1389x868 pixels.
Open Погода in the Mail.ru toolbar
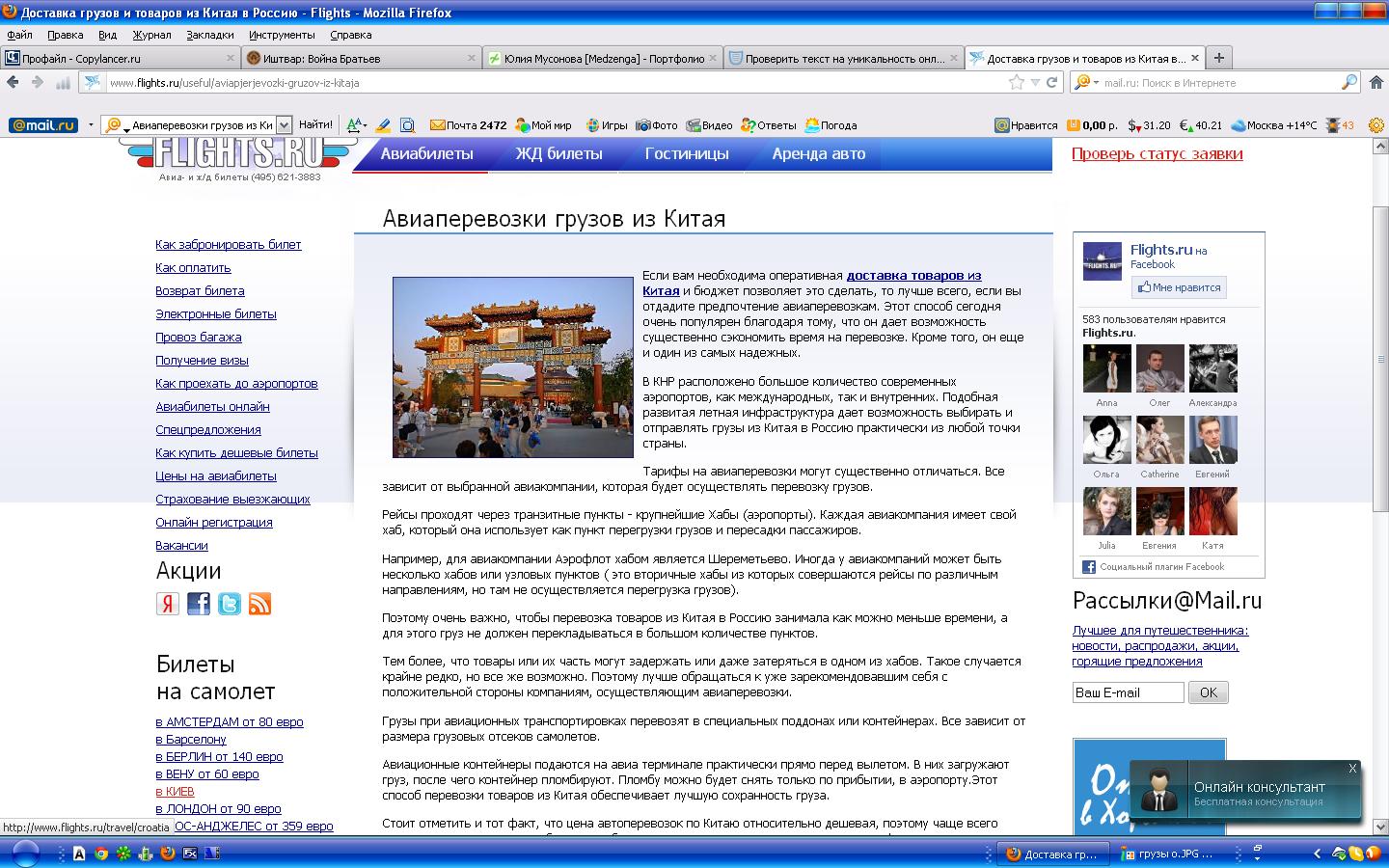point(831,125)
